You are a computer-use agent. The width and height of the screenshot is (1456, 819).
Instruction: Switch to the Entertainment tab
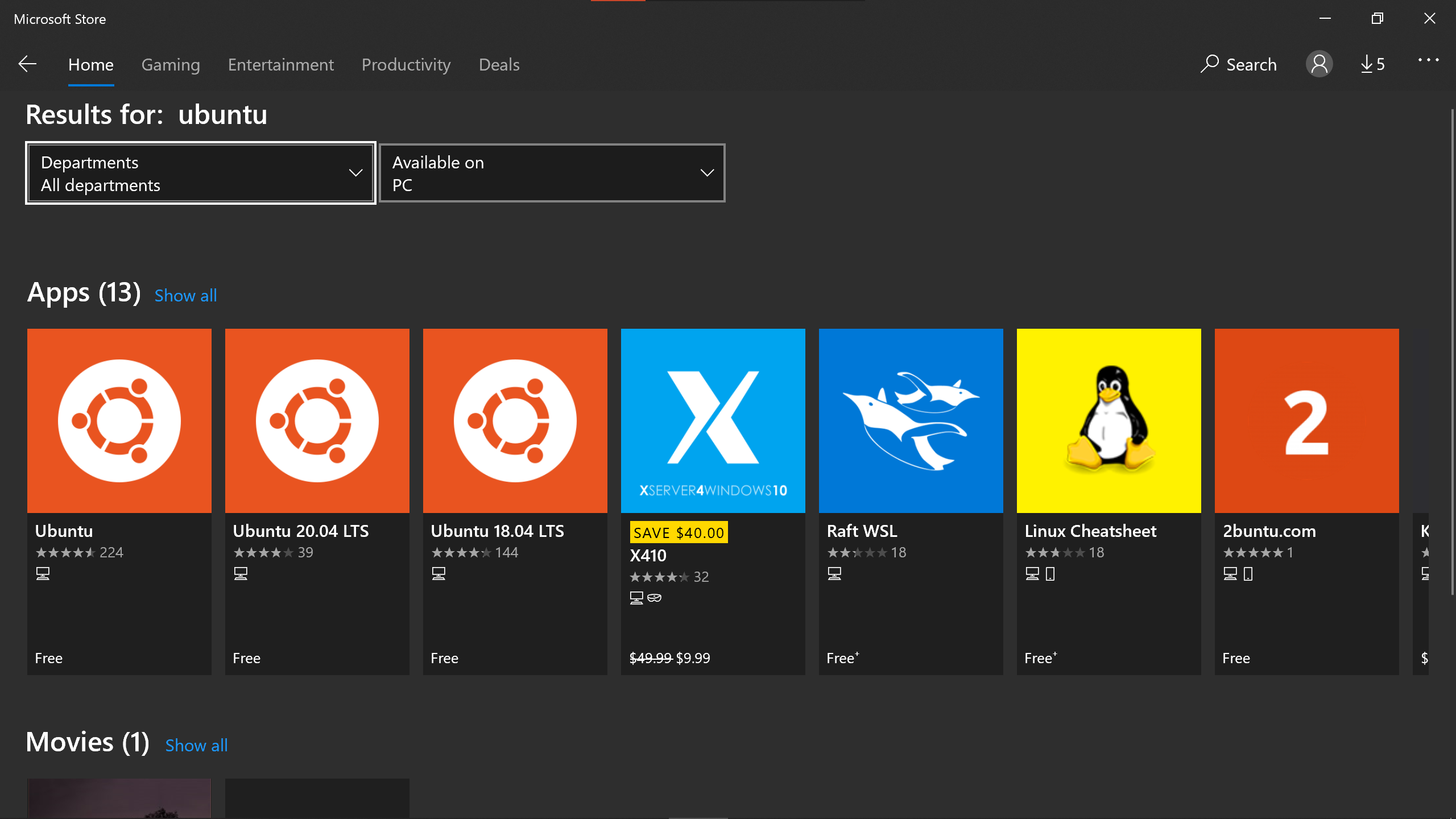tap(281, 65)
